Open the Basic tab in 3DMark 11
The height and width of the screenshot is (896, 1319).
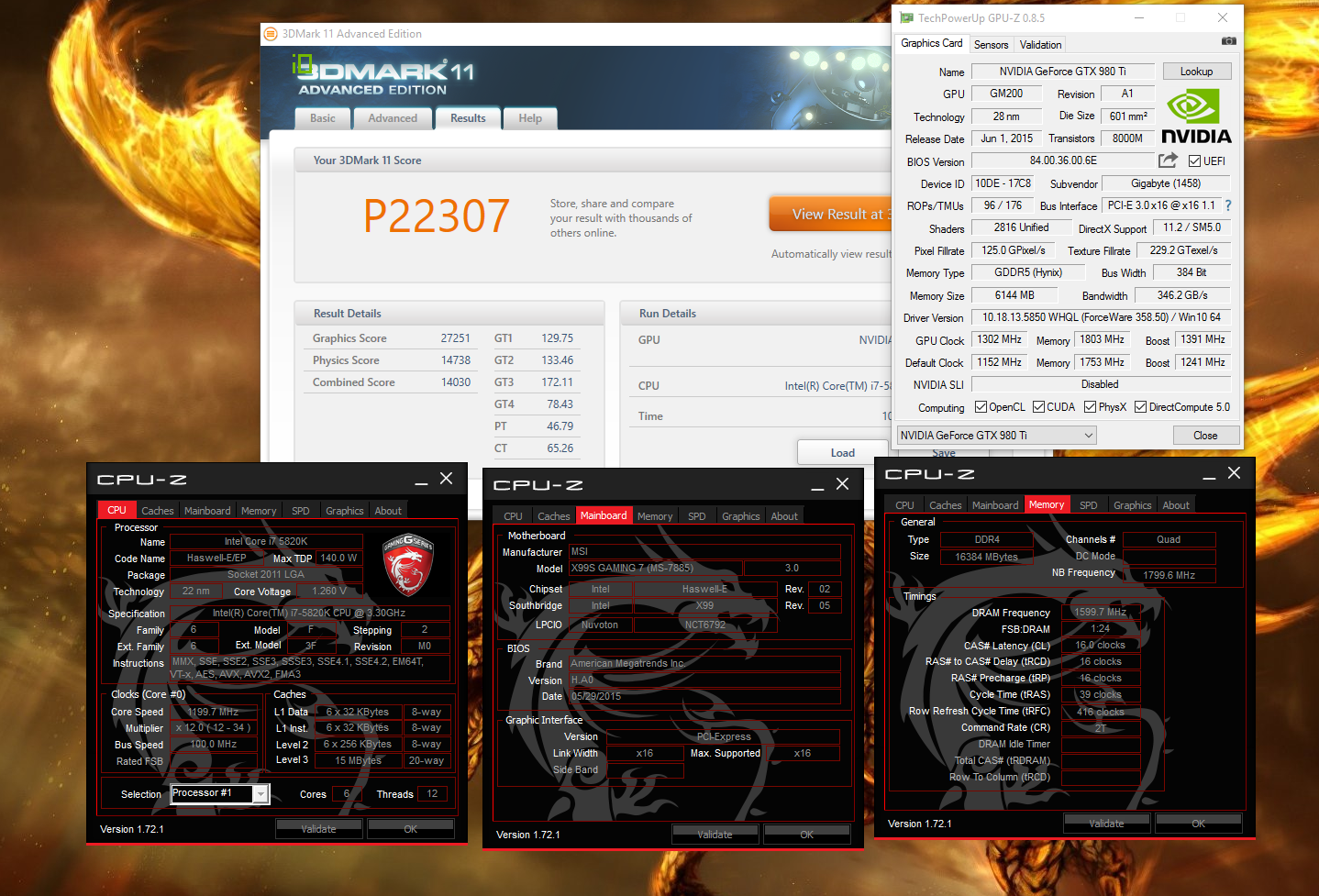point(323,118)
